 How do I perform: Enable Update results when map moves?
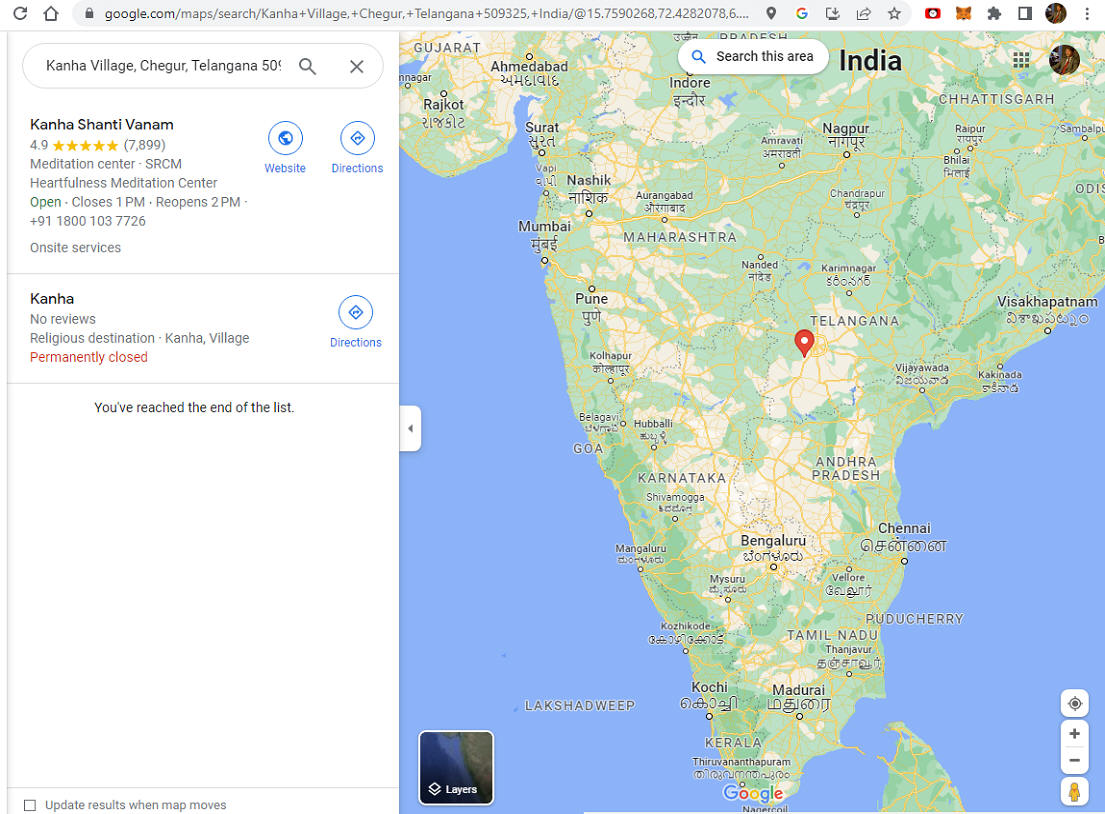click(x=30, y=805)
